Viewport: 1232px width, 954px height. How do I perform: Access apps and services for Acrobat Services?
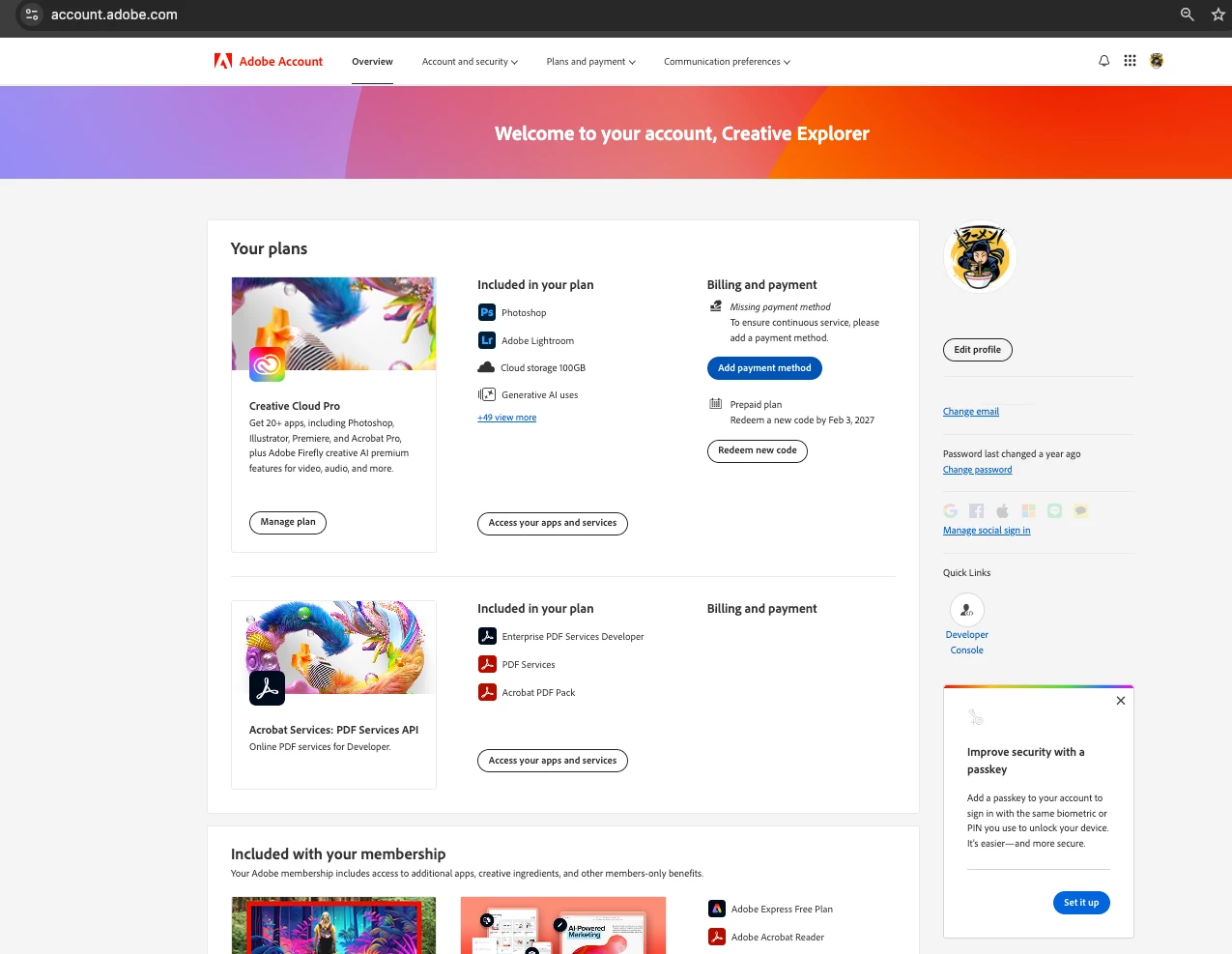coord(553,761)
